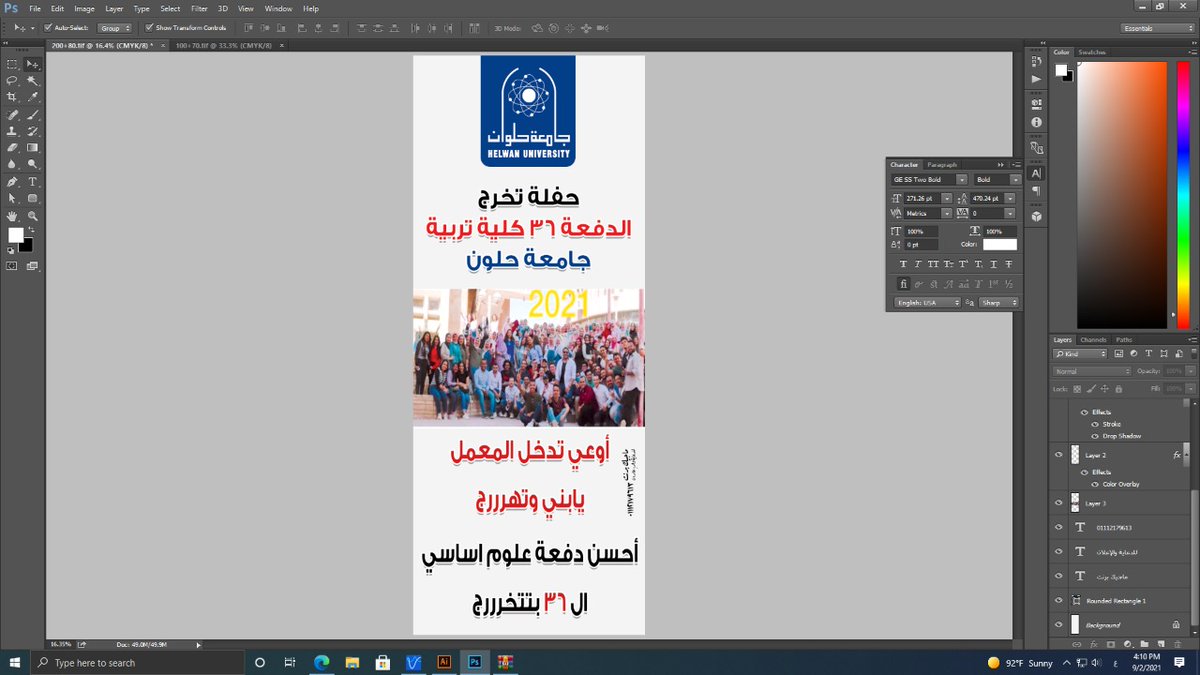The height and width of the screenshot is (675, 1200).
Task: Open Illustrator from the taskbar
Action: pyautogui.click(x=444, y=662)
